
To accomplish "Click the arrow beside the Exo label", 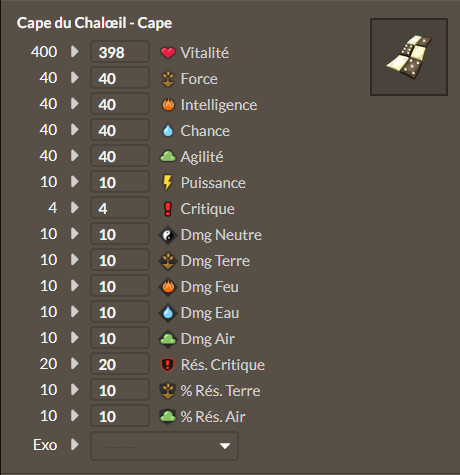I will point(75,444).
